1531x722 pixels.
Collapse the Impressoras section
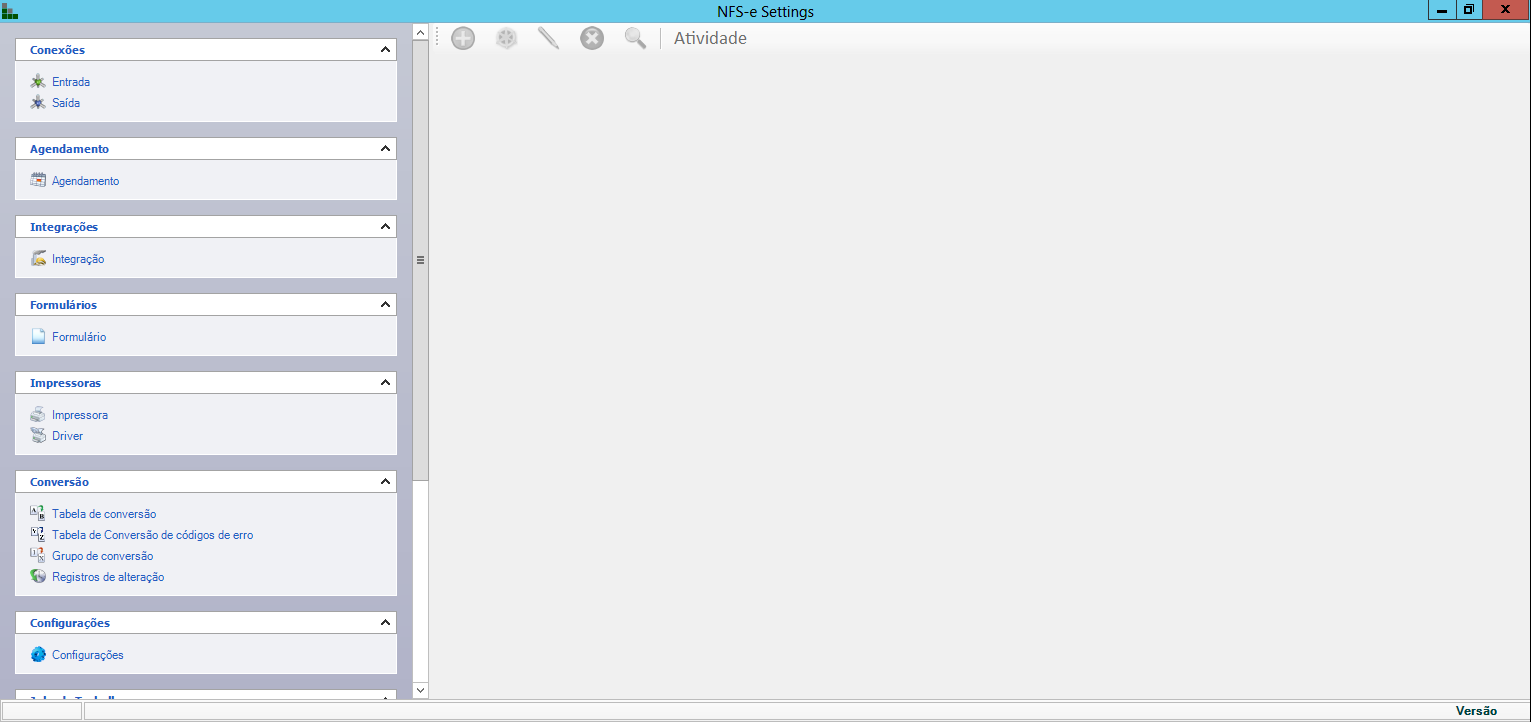pyautogui.click(x=386, y=383)
